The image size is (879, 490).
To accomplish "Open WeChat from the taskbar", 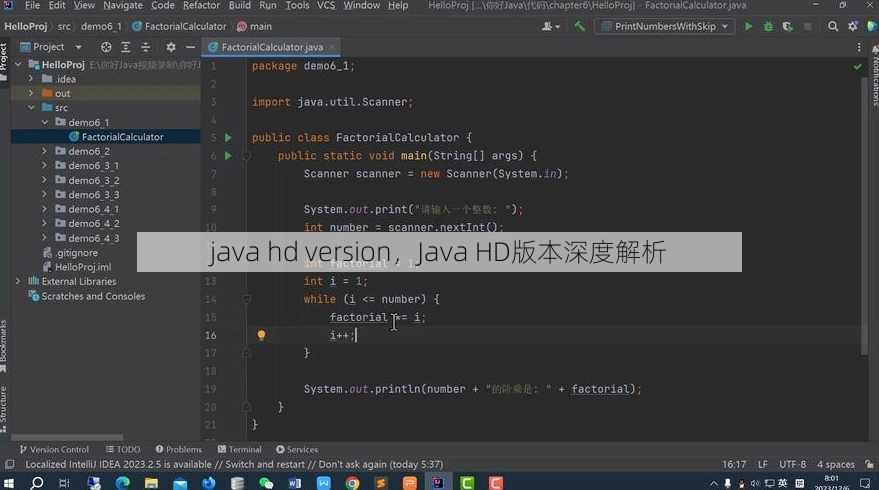I will [x=266, y=483].
